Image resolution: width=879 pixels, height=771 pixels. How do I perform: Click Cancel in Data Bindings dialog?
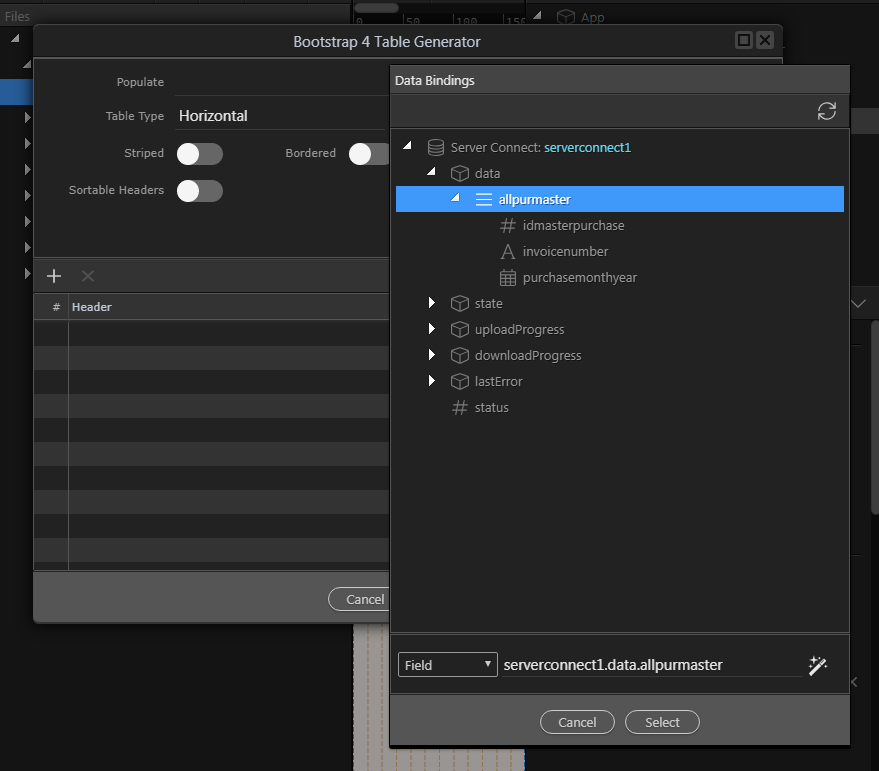(577, 722)
